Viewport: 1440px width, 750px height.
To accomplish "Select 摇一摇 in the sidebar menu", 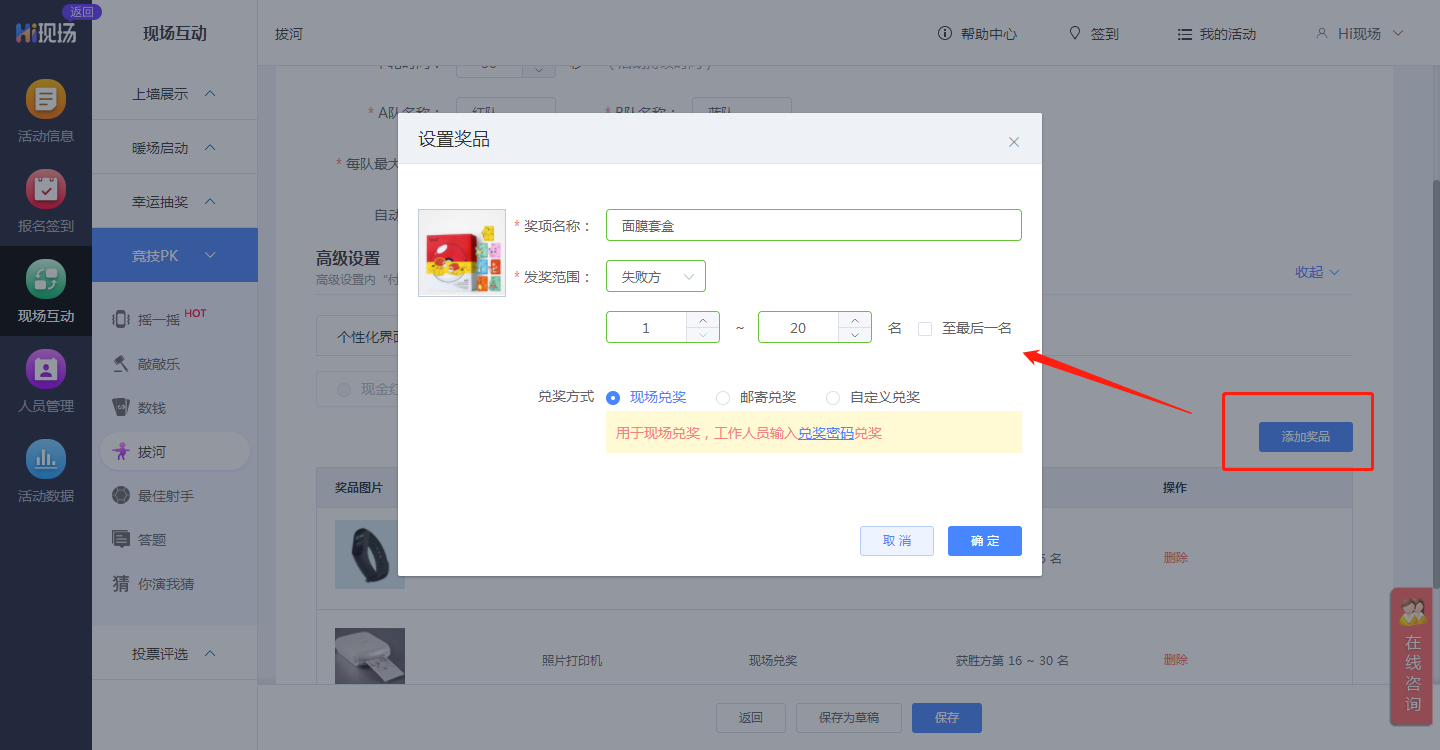I will [x=160, y=320].
